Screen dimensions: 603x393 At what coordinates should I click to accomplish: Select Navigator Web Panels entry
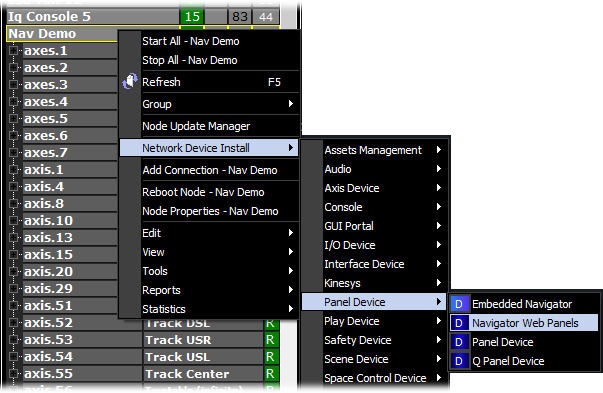(x=524, y=323)
